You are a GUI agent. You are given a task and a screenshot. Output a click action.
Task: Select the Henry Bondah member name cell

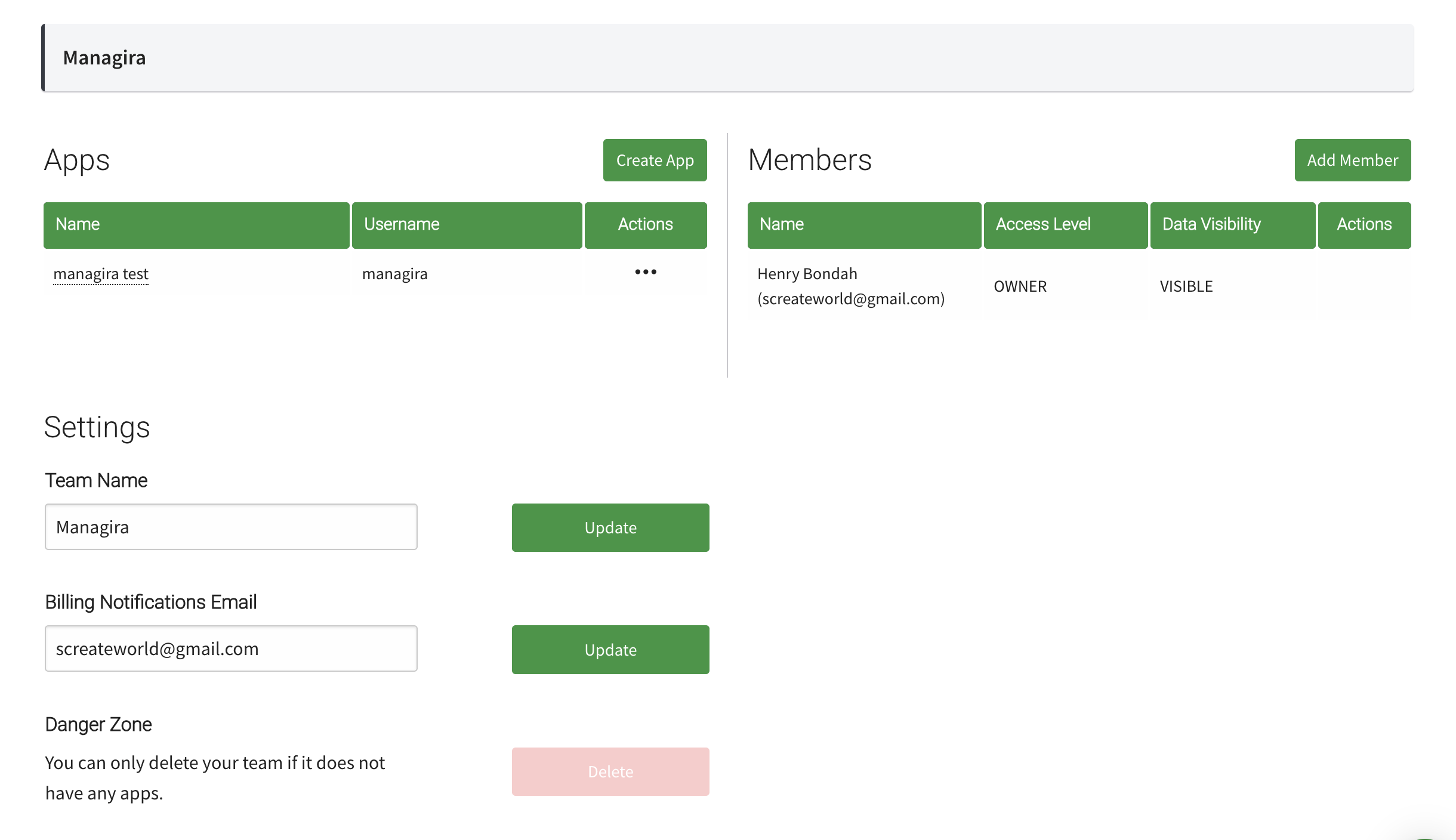pyautogui.click(x=864, y=286)
